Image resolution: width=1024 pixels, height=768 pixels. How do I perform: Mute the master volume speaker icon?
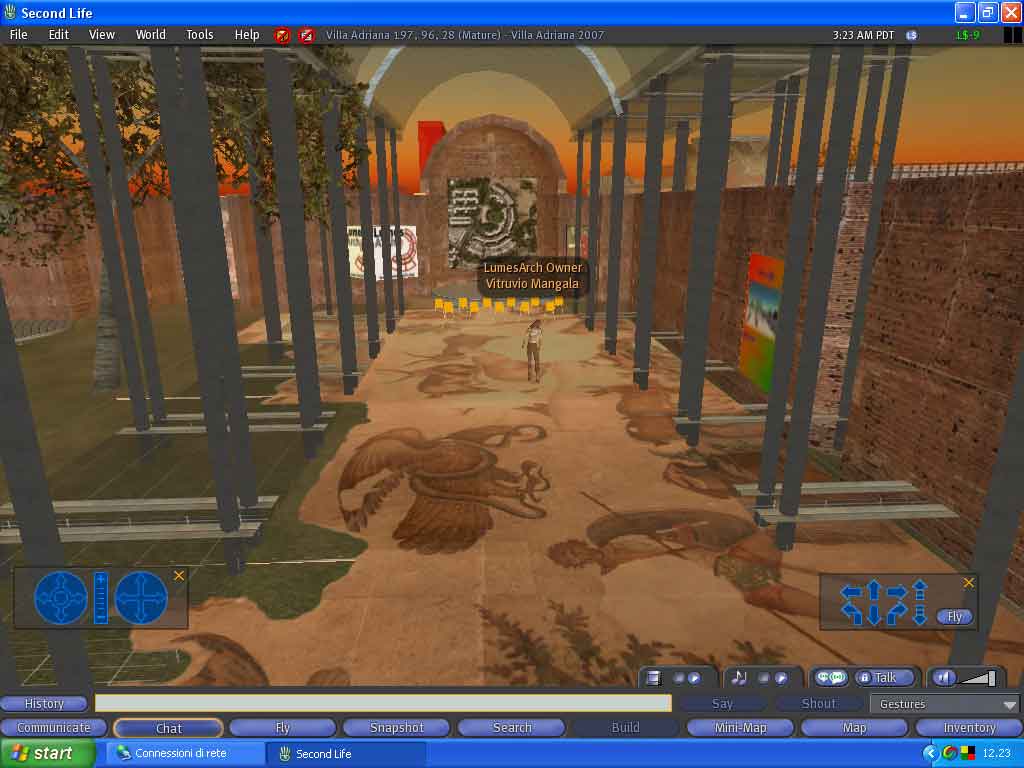pyautogui.click(x=943, y=678)
